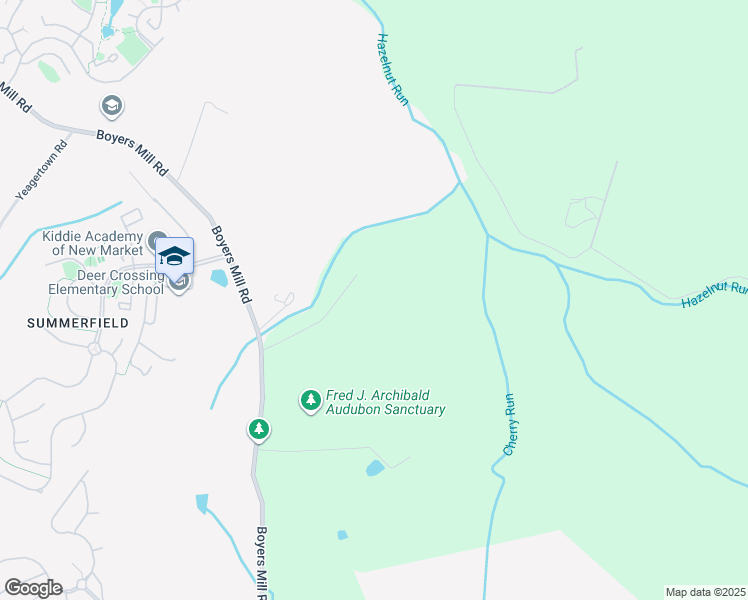This screenshot has width=748, height=600.
Task: Click the blue graduation cap school marker
Action: coord(175,258)
